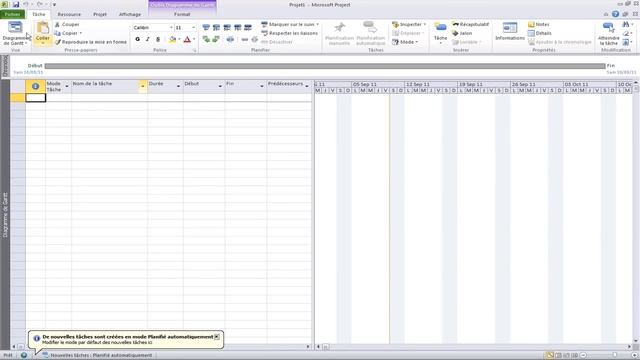This screenshot has width=640, height=360.
Task: Switch to the Affichage ribbon tab
Action: (x=130, y=14)
